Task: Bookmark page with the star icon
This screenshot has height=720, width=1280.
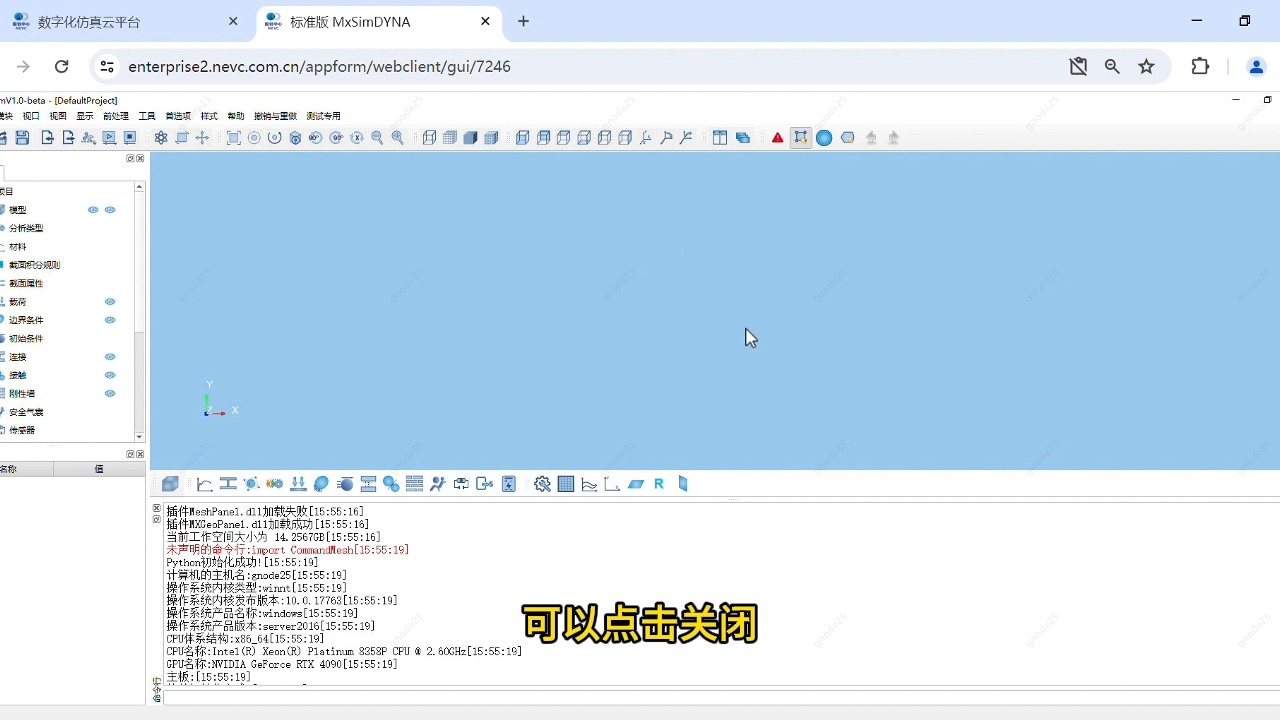Action: click(x=1146, y=66)
